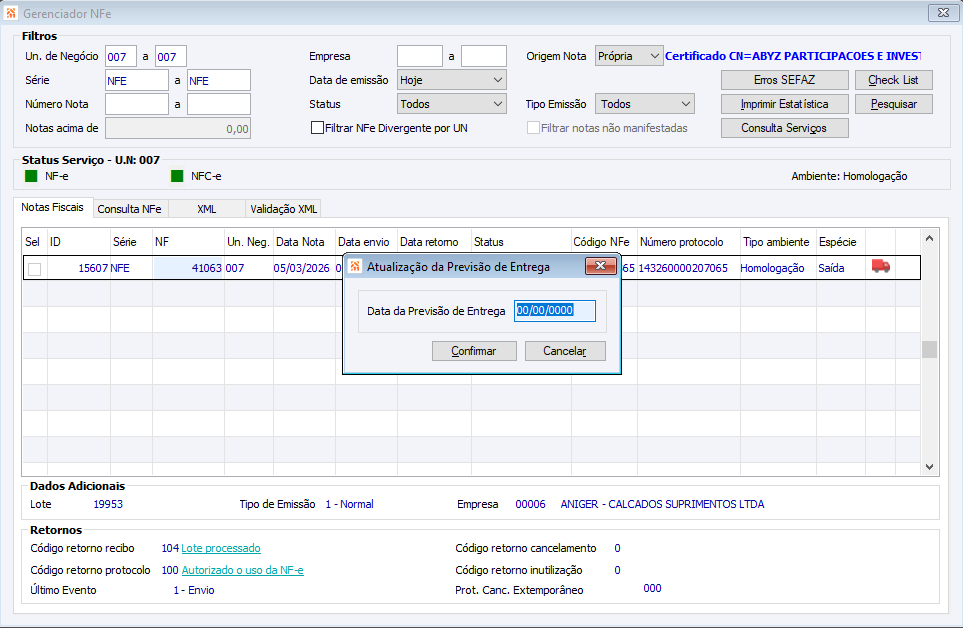The height and width of the screenshot is (628, 963).
Task: Click the Código NFe column header
Action: coord(604,242)
